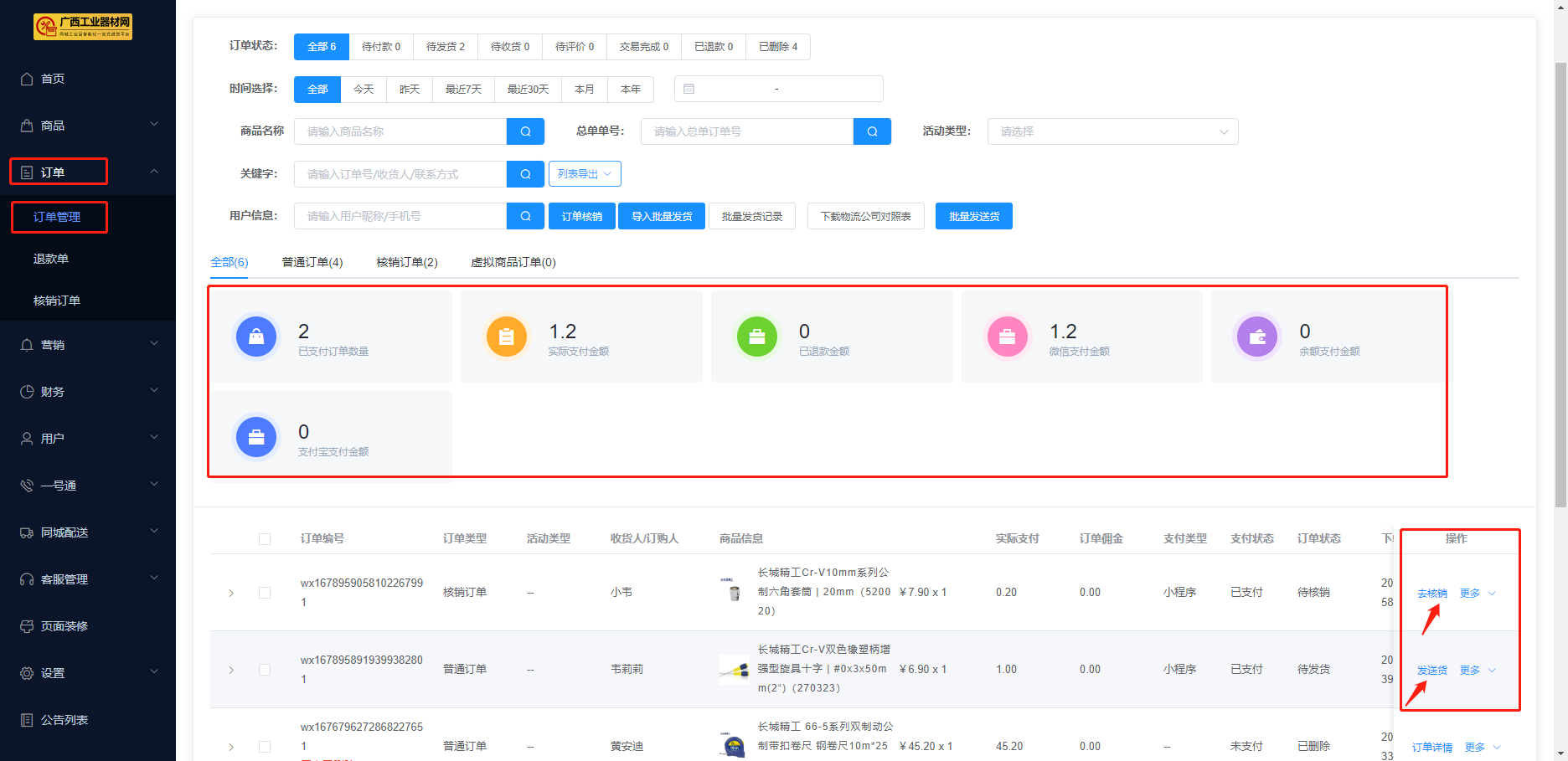Viewport: 1568px width, 761px height.
Task: Toggle the select-all checkbox in table header
Action: pyautogui.click(x=265, y=539)
